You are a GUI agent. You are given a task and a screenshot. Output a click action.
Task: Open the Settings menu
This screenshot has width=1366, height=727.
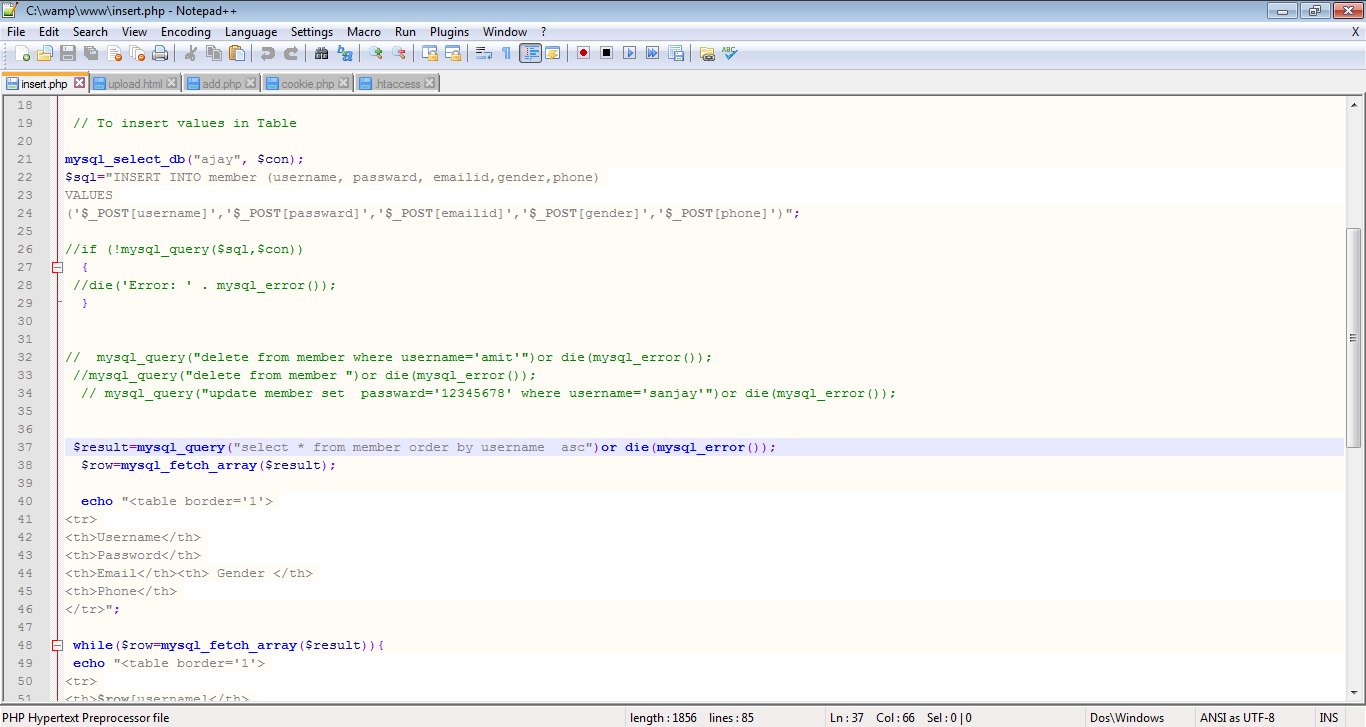click(312, 32)
